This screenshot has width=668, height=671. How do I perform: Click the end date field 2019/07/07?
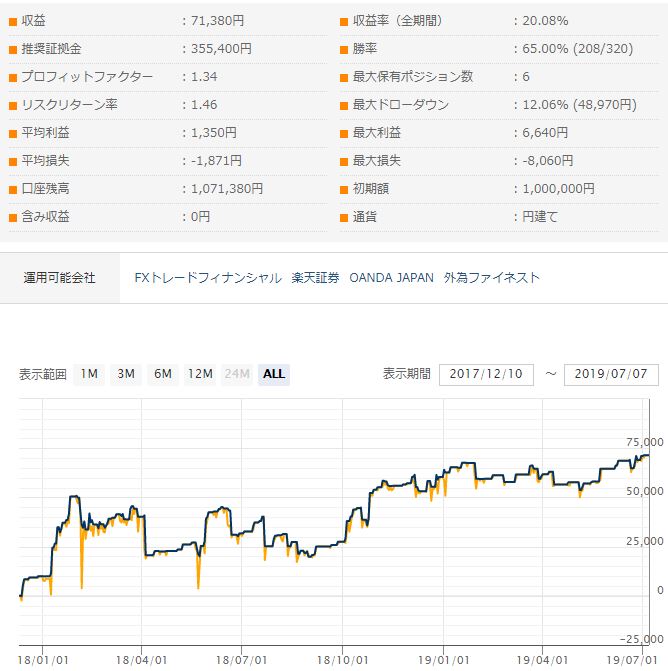point(610,374)
